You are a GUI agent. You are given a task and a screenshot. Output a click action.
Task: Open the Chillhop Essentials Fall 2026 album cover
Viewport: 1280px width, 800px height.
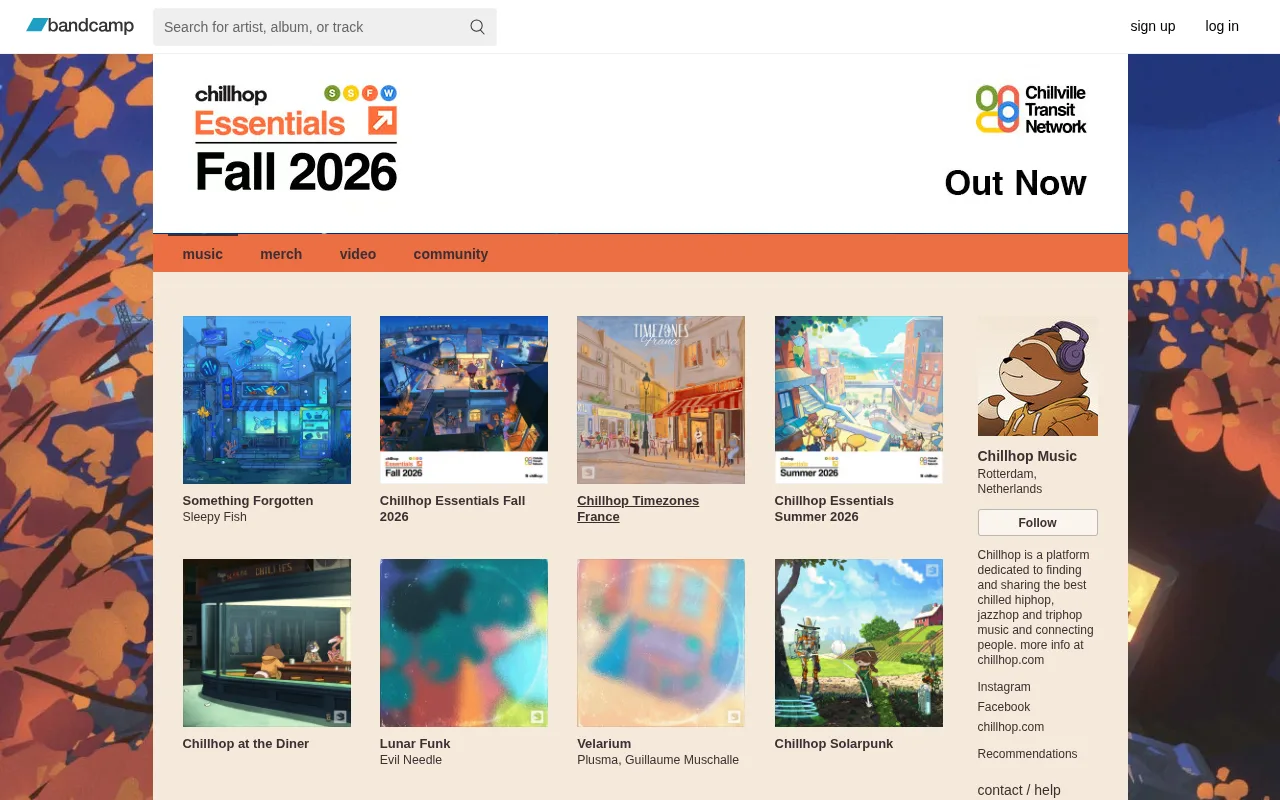(x=464, y=400)
